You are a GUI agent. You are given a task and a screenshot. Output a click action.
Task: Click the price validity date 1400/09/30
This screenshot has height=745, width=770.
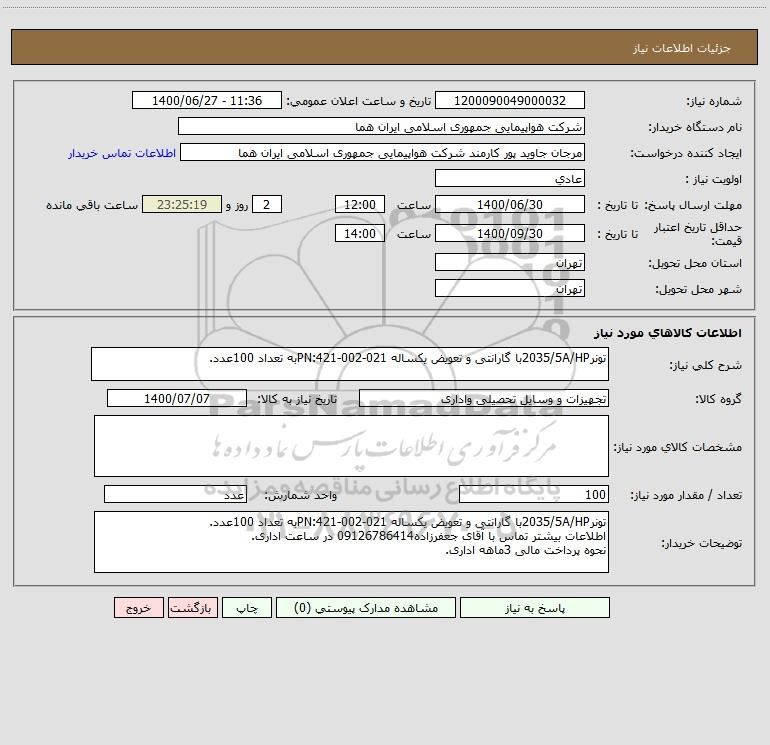tap(510, 233)
